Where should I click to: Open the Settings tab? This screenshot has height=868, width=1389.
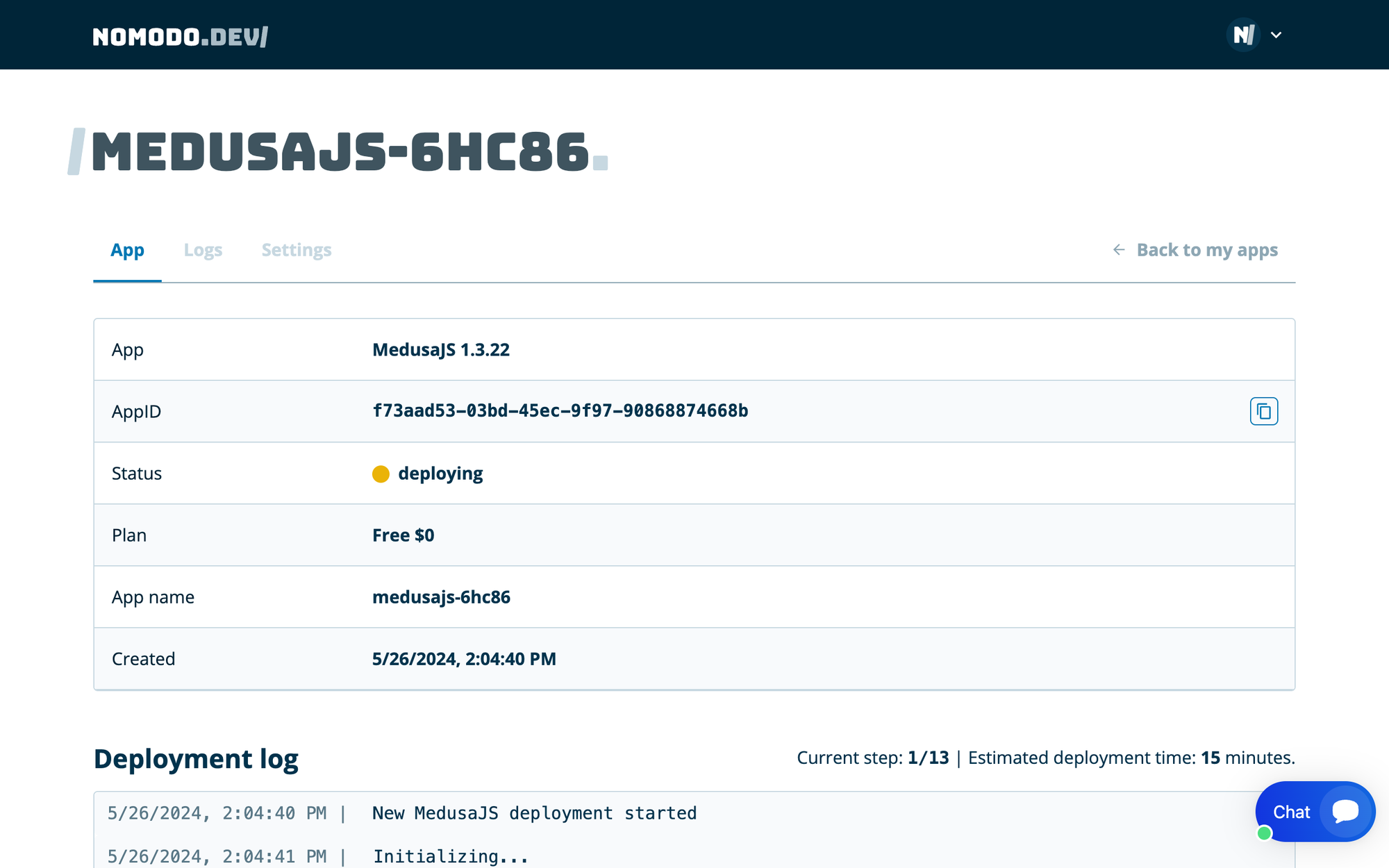tap(297, 250)
